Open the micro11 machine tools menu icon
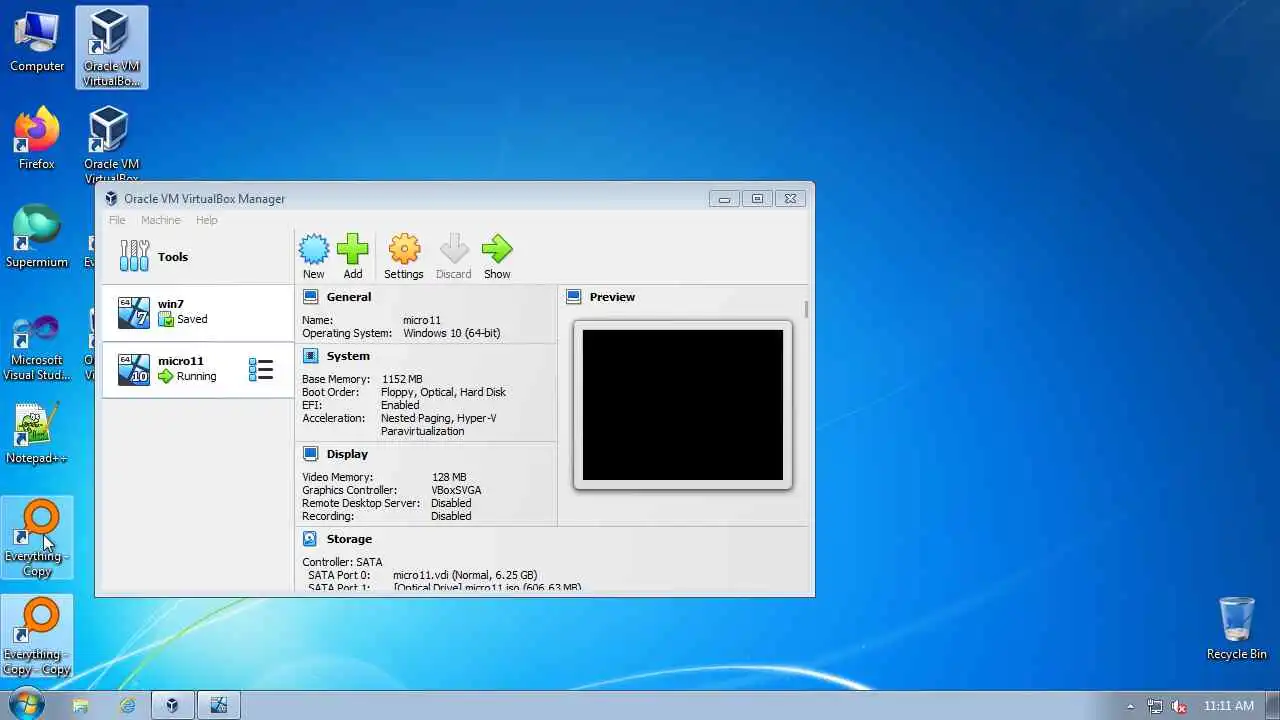This screenshot has height=720, width=1280. [261, 370]
